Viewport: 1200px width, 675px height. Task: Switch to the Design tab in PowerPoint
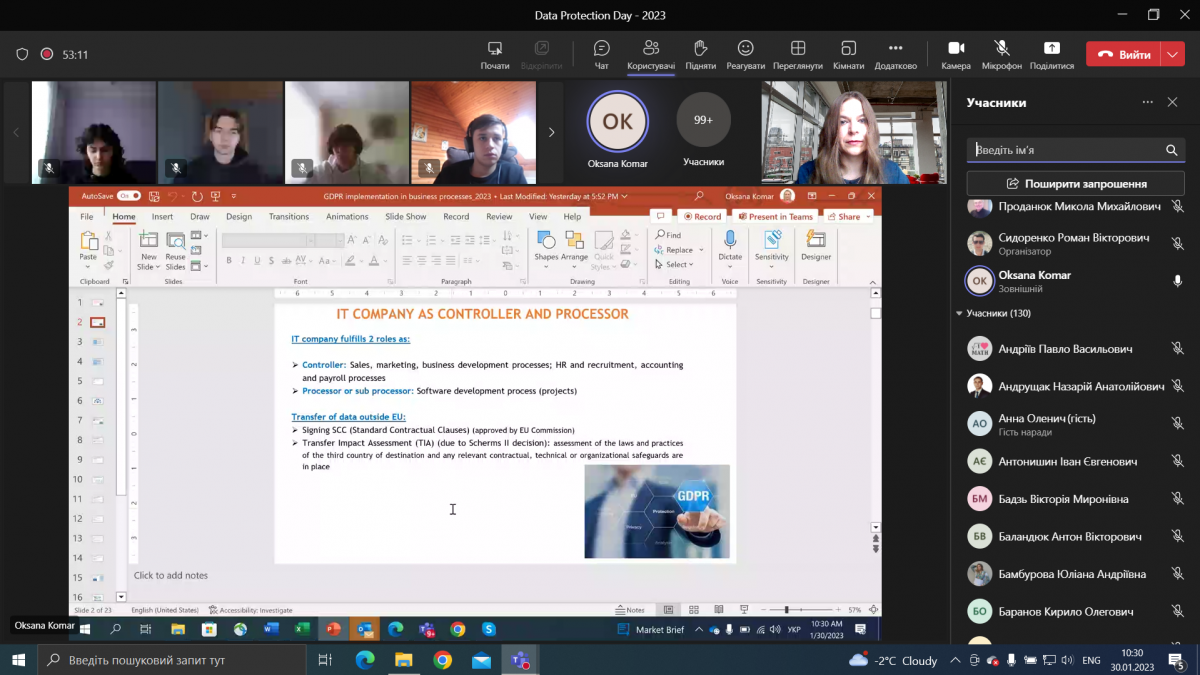pos(239,216)
